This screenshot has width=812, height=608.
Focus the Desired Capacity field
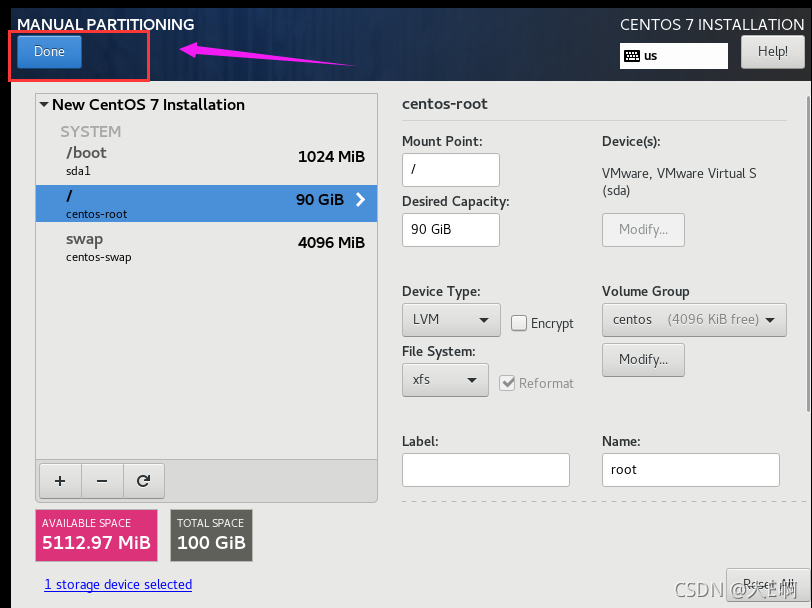(451, 230)
